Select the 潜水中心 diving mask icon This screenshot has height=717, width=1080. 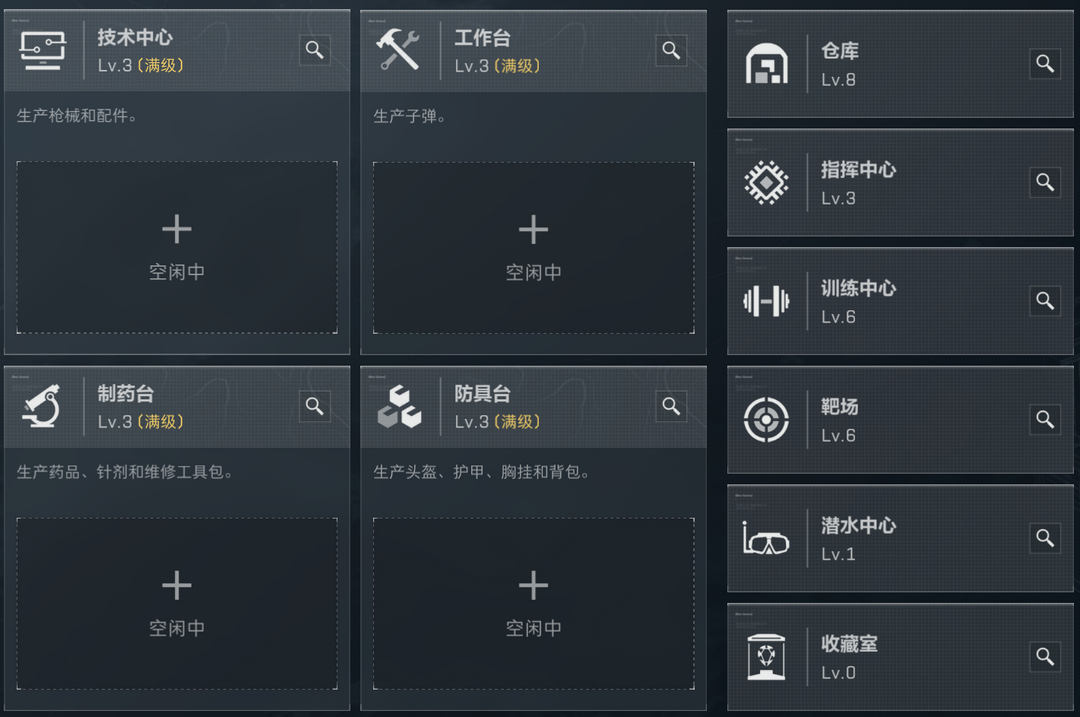coord(765,538)
